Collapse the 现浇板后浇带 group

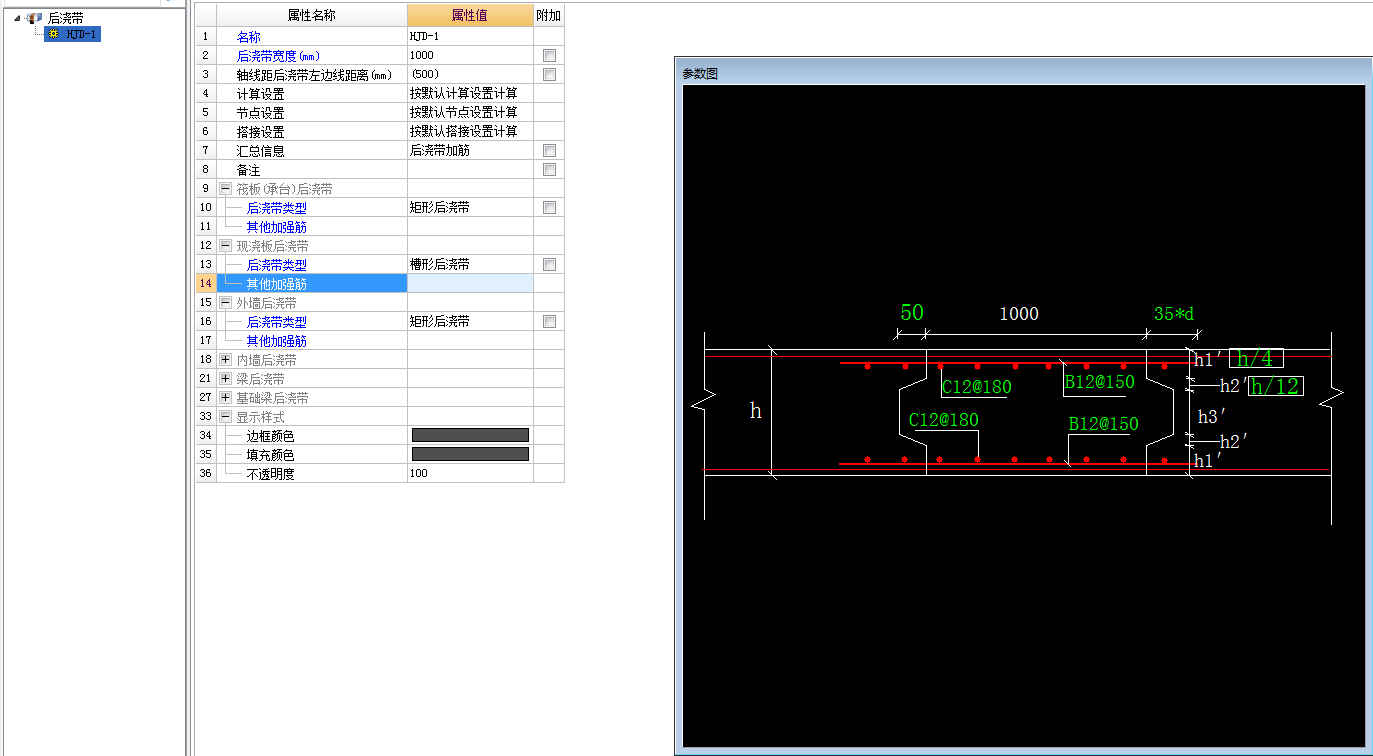pos(225,245)
